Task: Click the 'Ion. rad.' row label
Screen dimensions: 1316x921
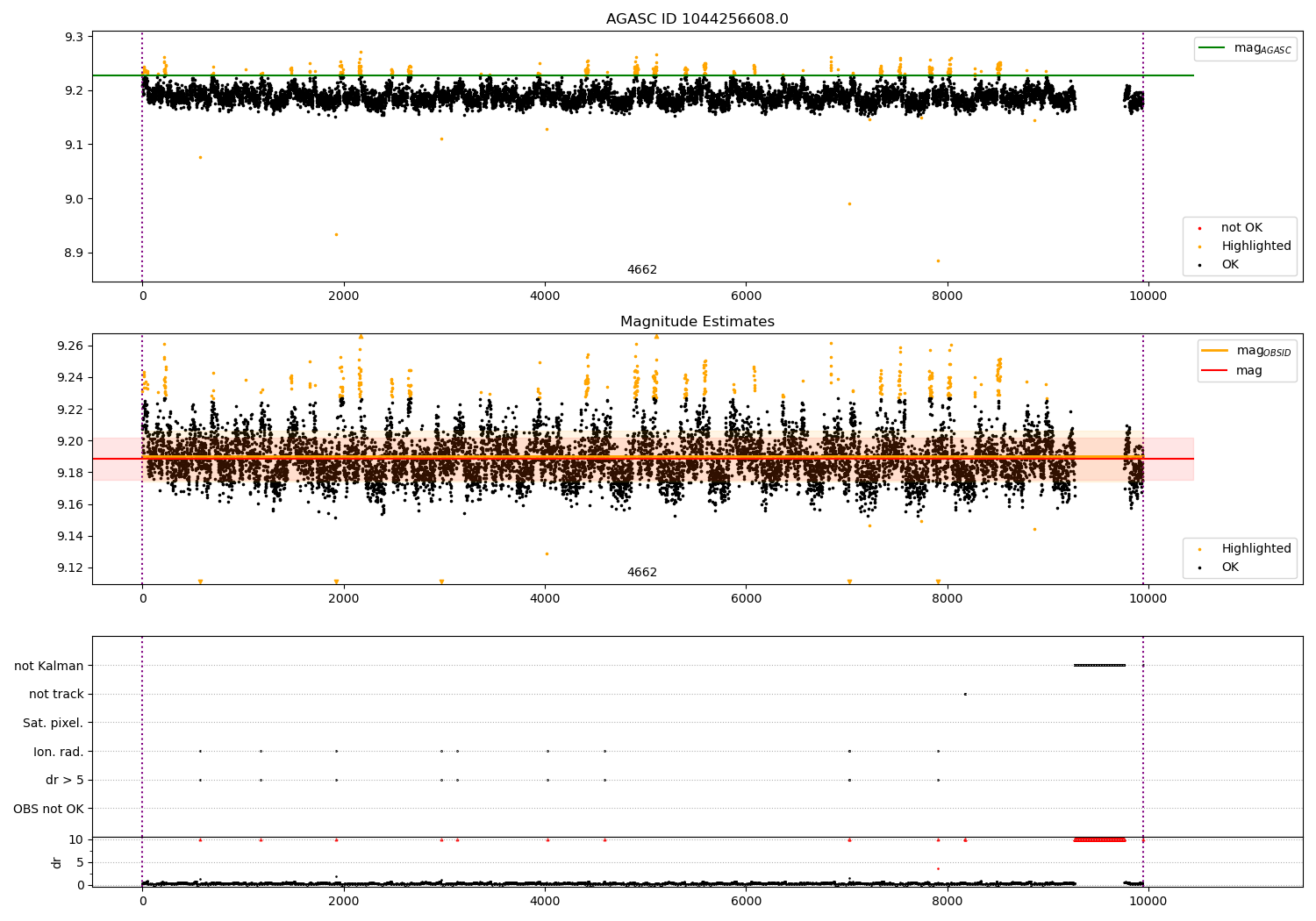Action: [58, 752]
